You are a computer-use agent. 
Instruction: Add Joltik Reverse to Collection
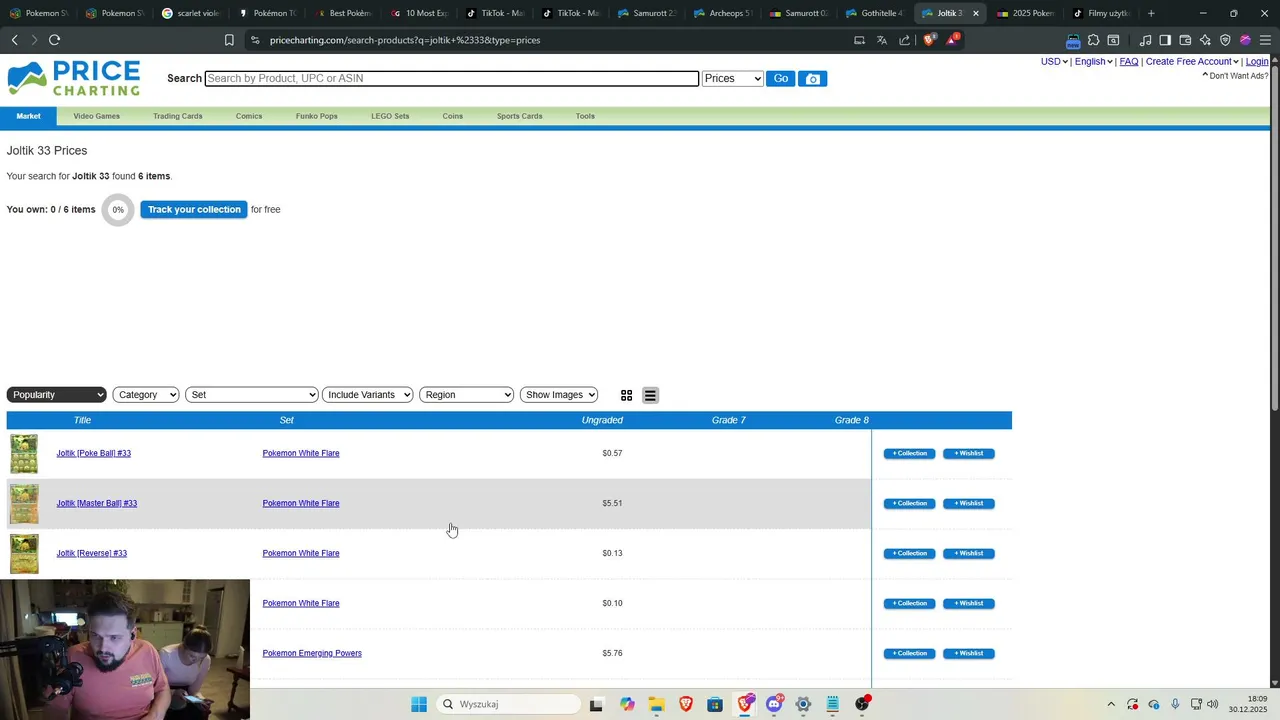coord(910,554)
